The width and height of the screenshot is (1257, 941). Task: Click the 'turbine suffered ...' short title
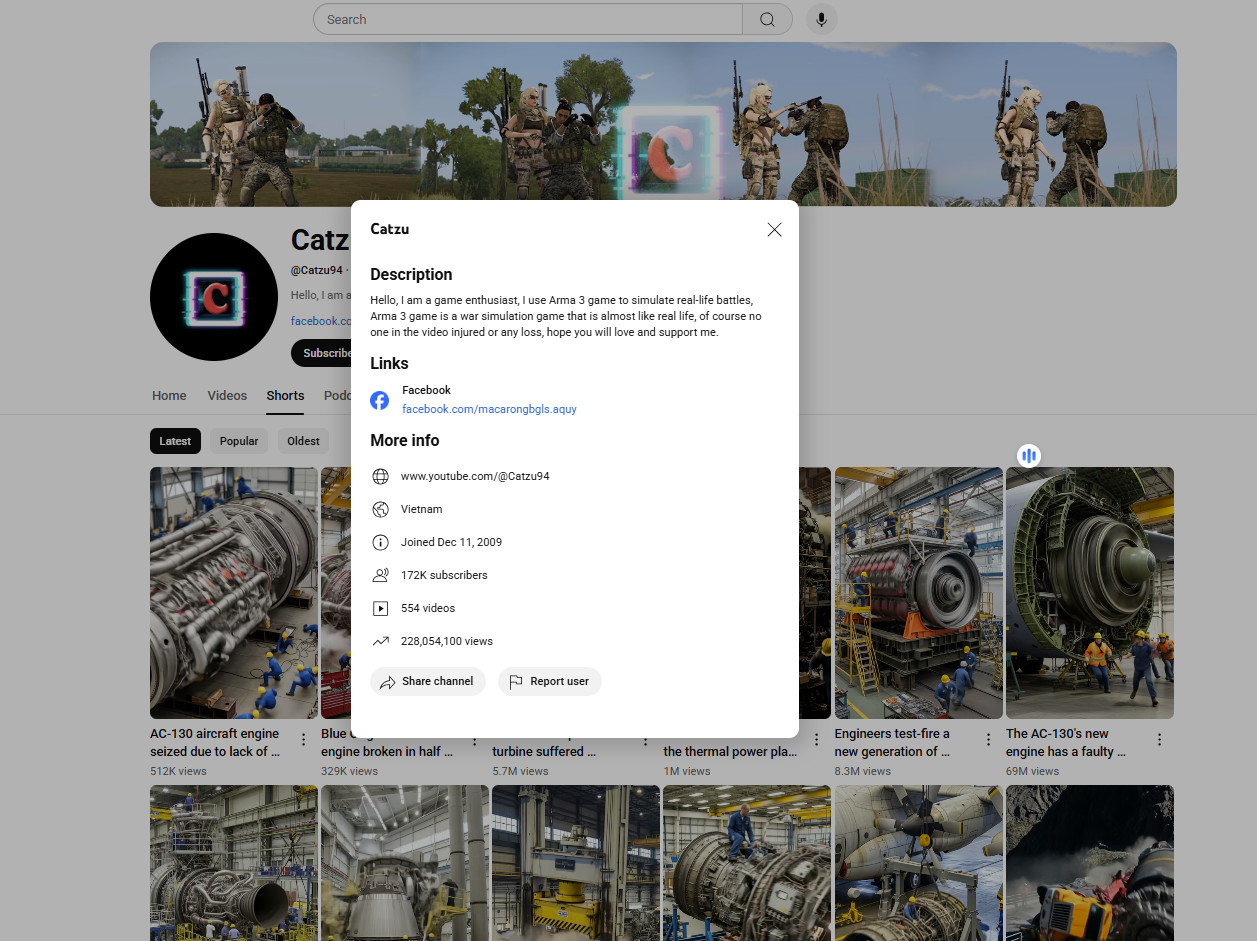click(x=544, y=752)
